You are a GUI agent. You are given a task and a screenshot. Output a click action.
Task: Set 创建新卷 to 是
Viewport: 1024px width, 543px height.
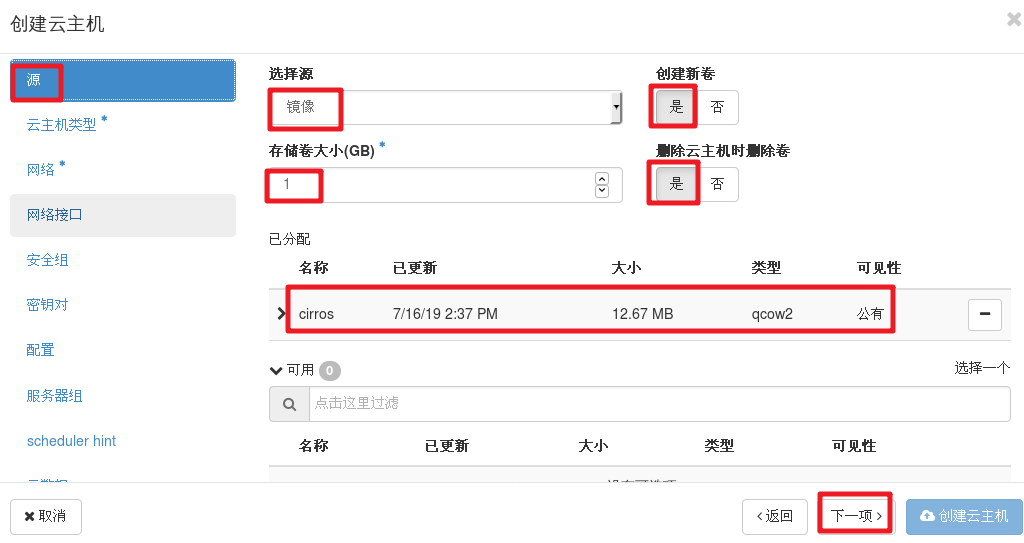(x=676, y=107)
